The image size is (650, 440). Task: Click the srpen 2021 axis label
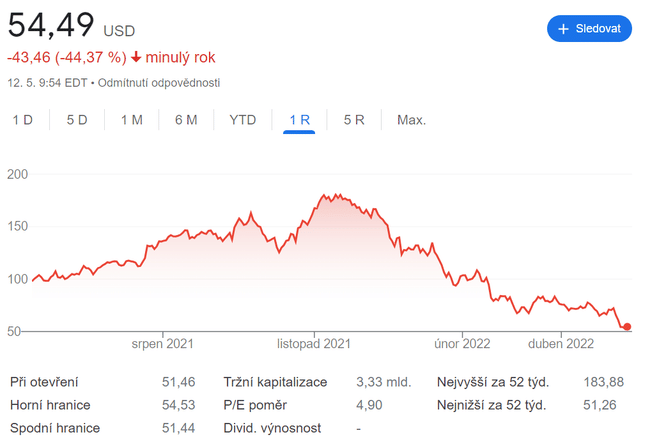click(x=163, y=344)
